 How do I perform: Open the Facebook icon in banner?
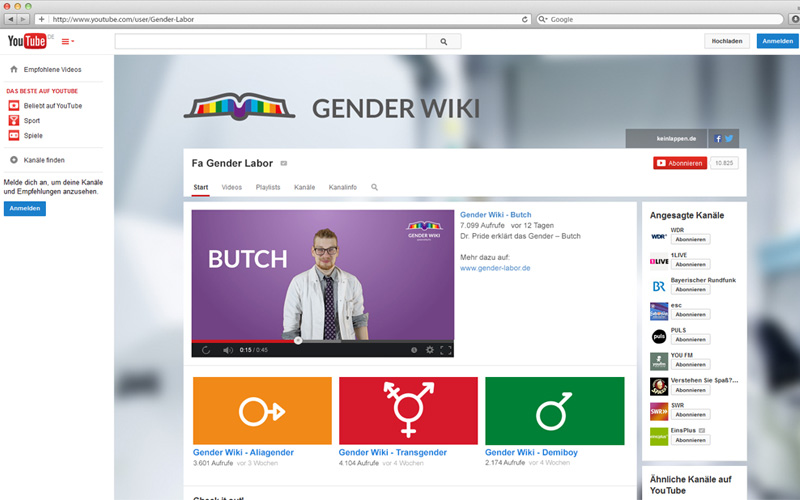718,138
